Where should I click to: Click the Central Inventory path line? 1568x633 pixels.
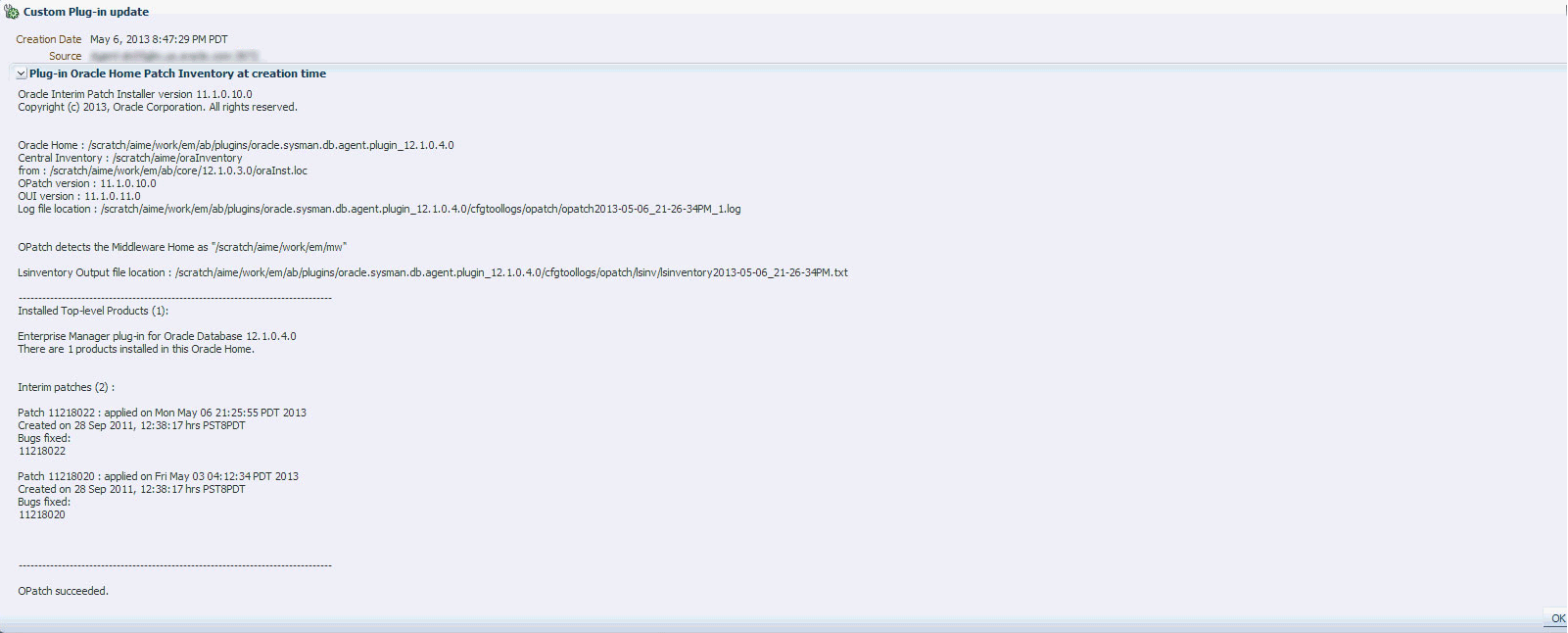tap(130, 158)
